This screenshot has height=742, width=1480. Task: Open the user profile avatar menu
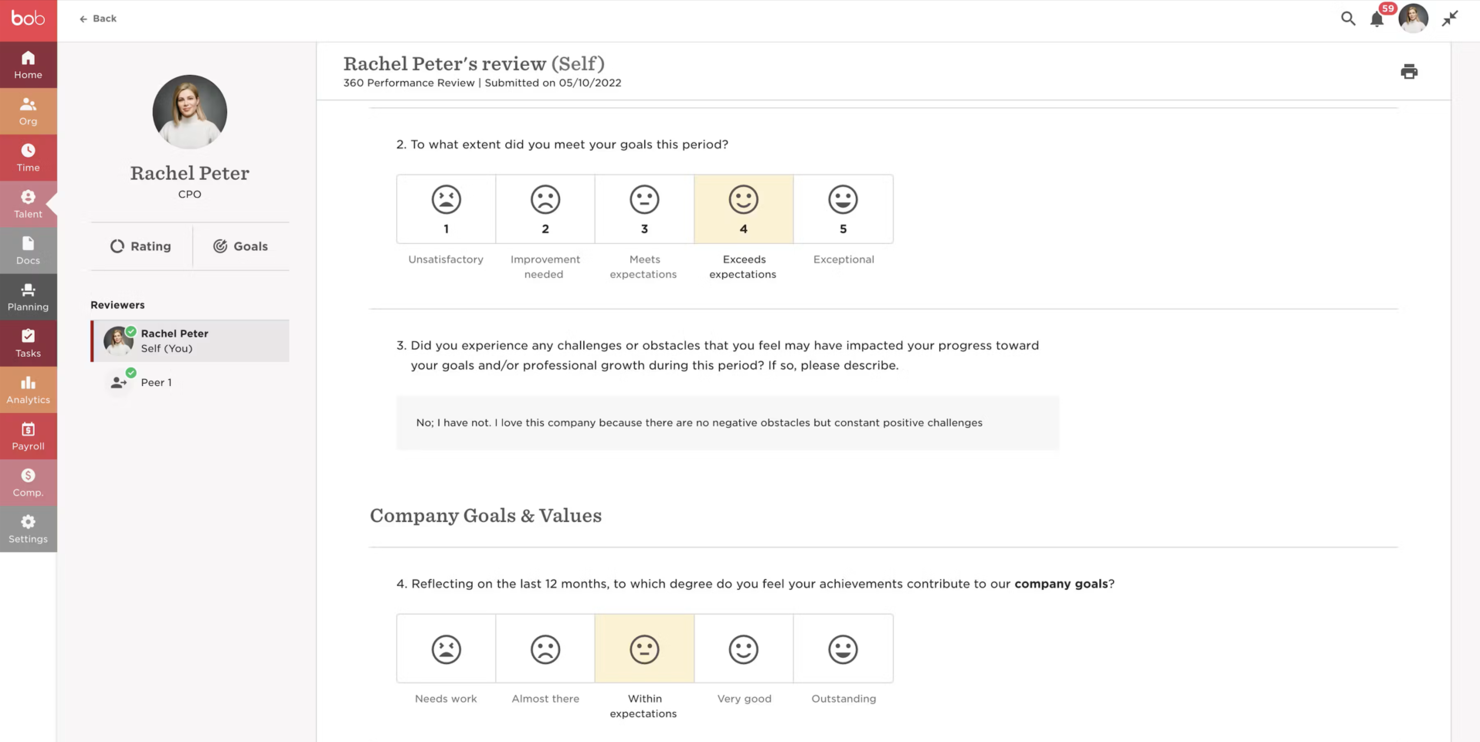(1413, 18)
